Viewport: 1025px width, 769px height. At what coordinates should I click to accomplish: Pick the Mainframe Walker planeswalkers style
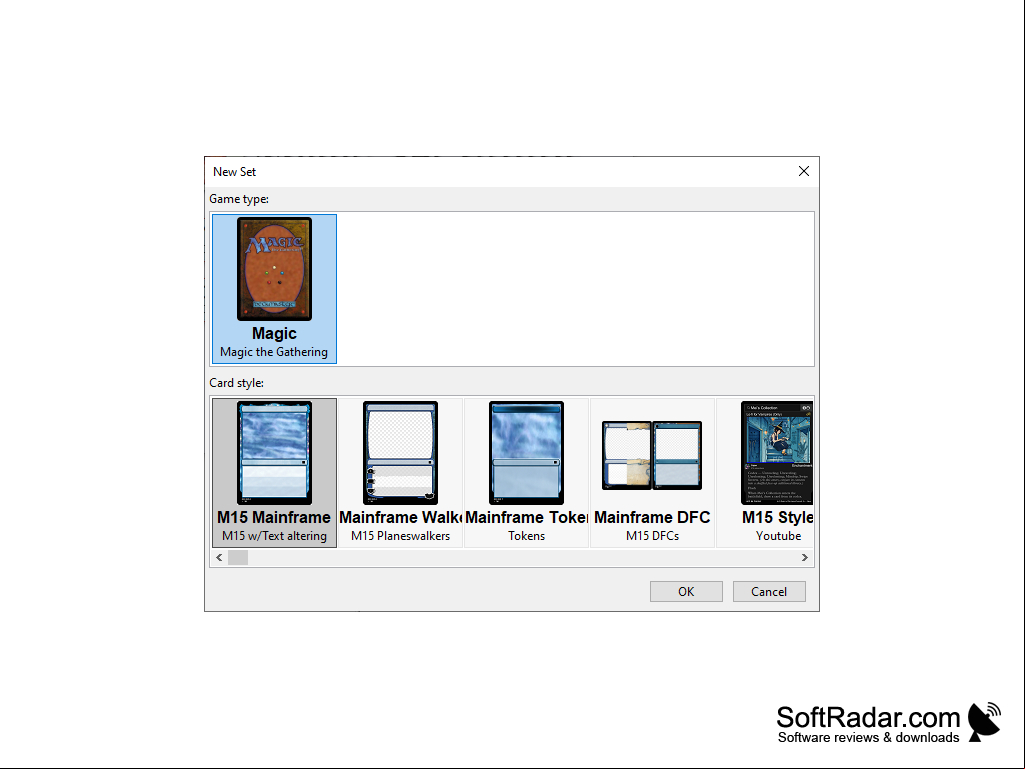(x=400, y=472)
